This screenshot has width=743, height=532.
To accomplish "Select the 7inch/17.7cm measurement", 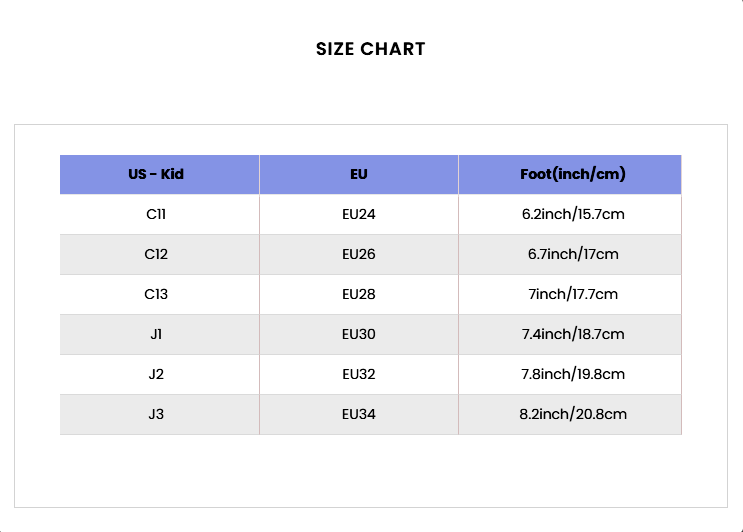I will [x=573, y=294].
